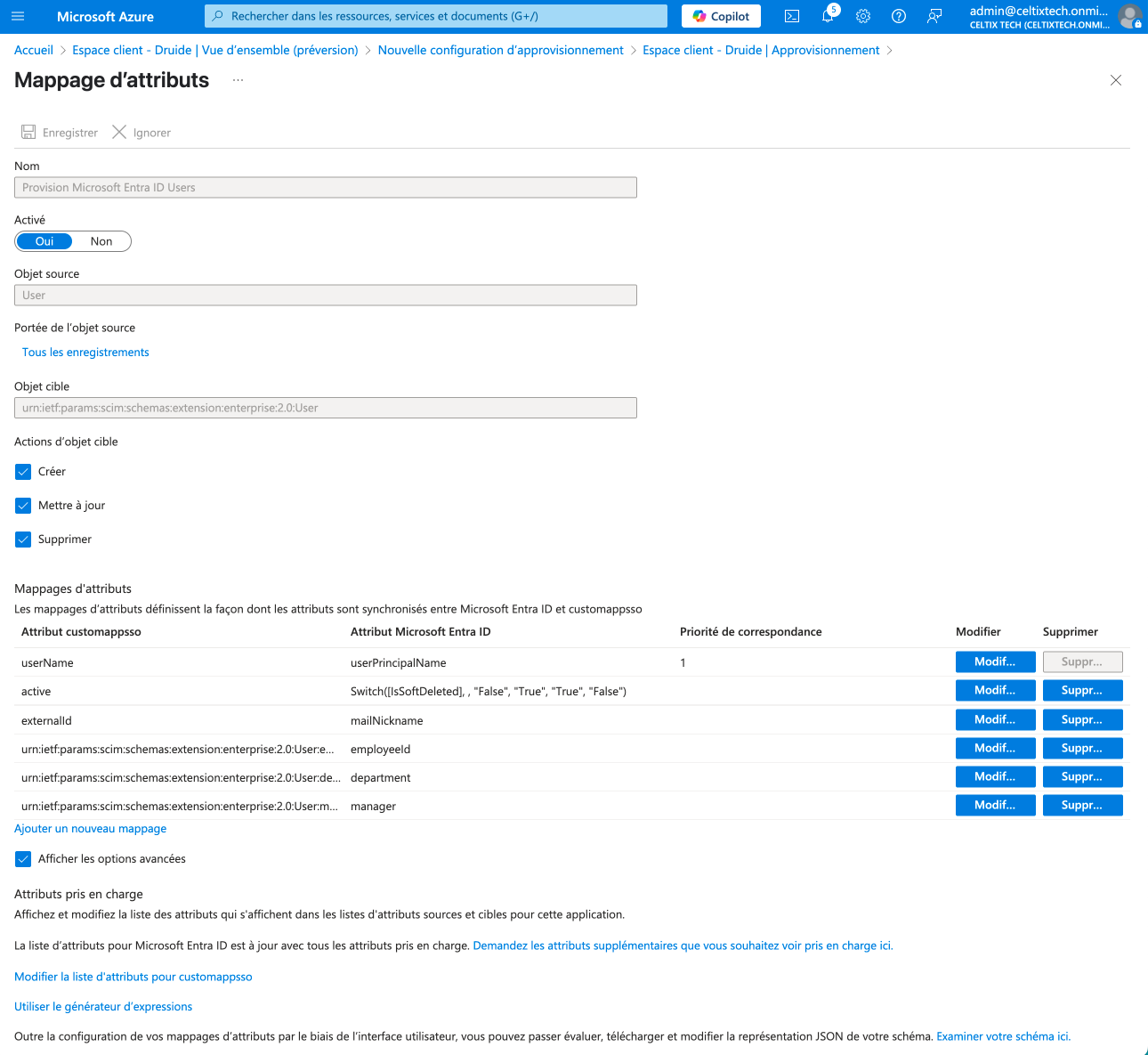This screenshot has width=1148, height=1055.
Task: Go to Accueil in the breadcrumb
Action: [x=34, y=50]
